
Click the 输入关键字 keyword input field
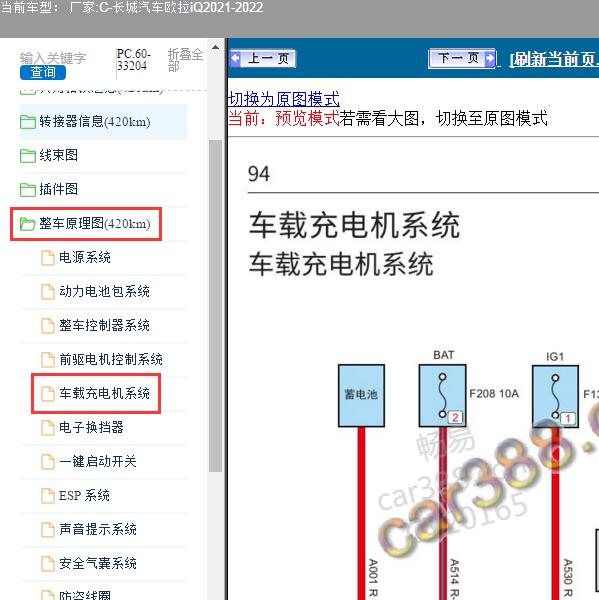pyautogui.click(x=53, y=58)
